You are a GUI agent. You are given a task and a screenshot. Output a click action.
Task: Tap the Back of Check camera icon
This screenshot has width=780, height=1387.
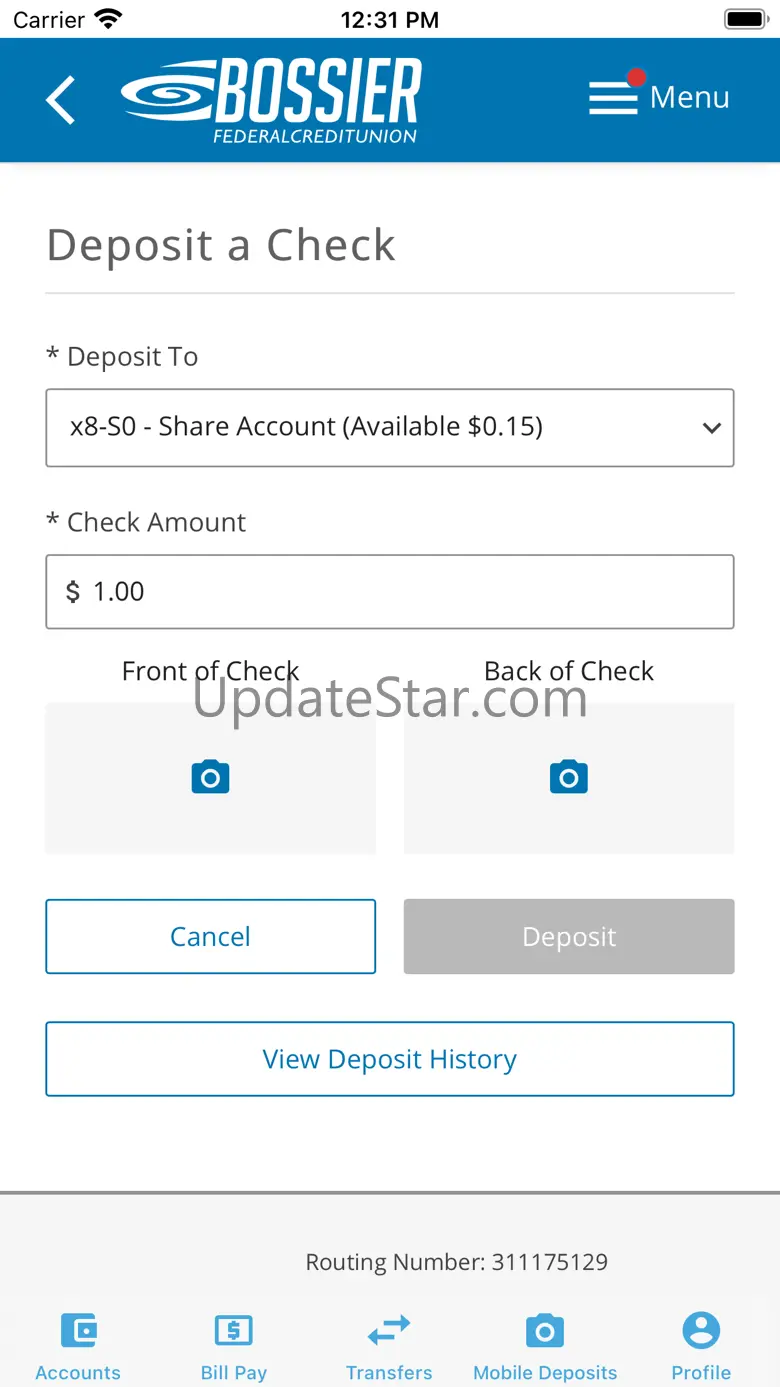click(568, 777)
